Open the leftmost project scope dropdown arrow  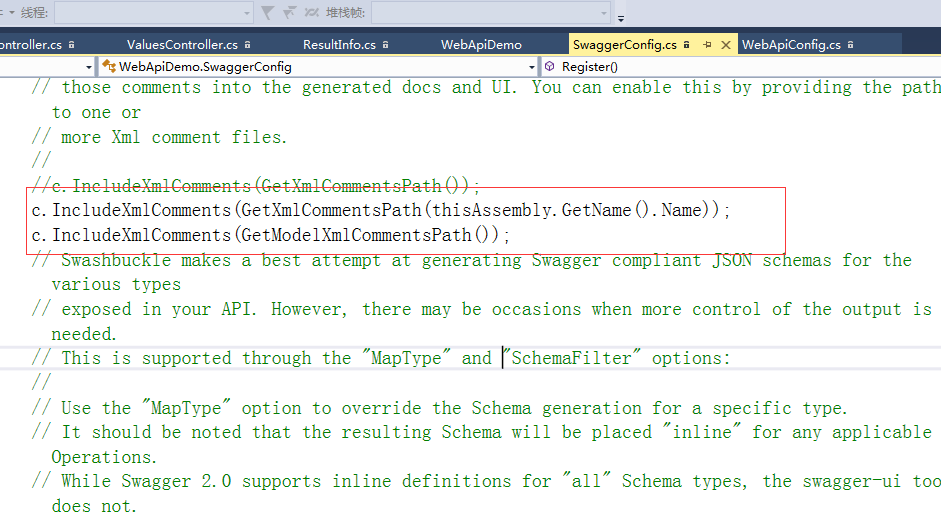(x=89, y=67)
